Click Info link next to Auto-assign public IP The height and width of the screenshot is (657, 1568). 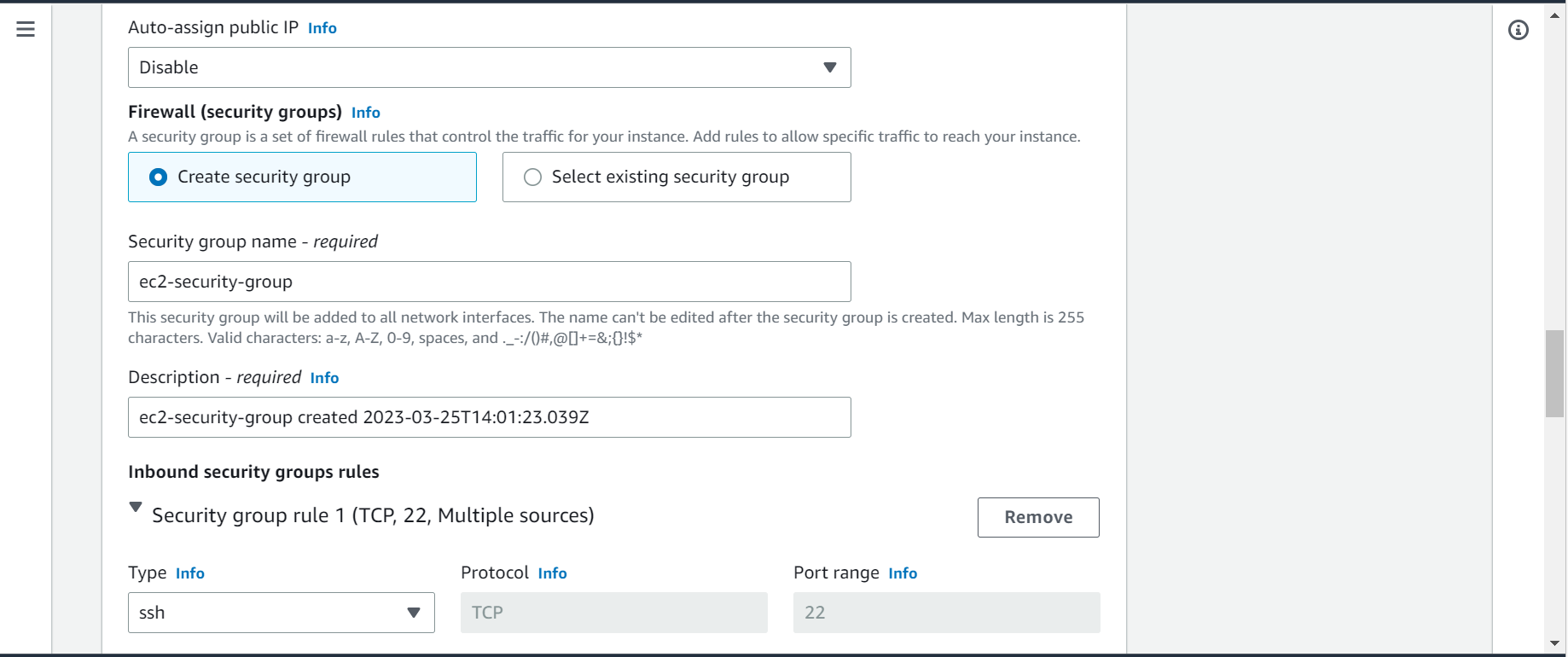pos(322,28)
